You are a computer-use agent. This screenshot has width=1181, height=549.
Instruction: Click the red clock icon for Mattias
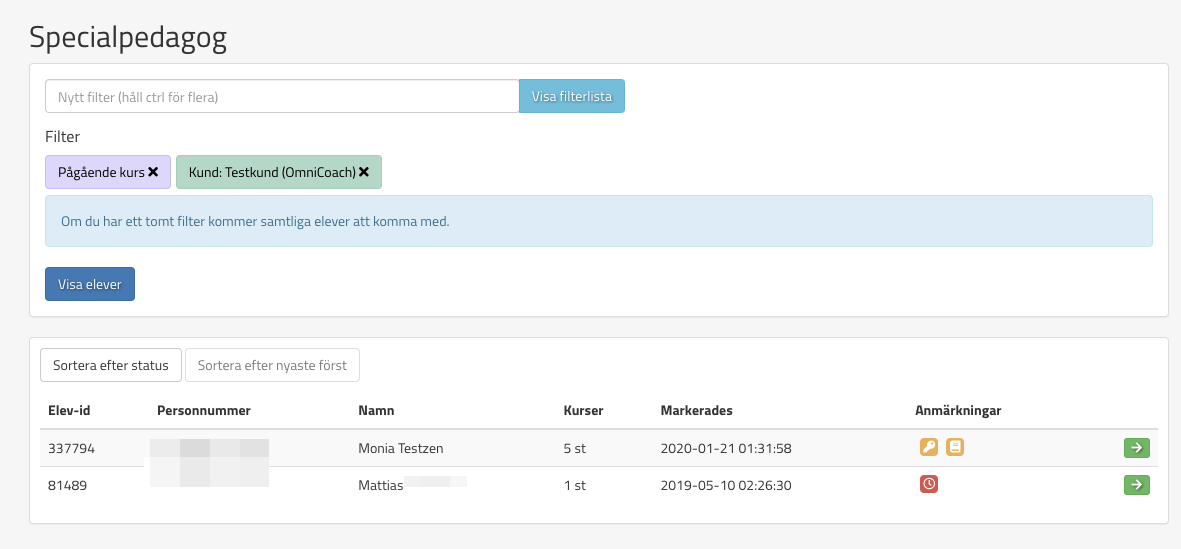pyautogui.click(x=929, y=485)
